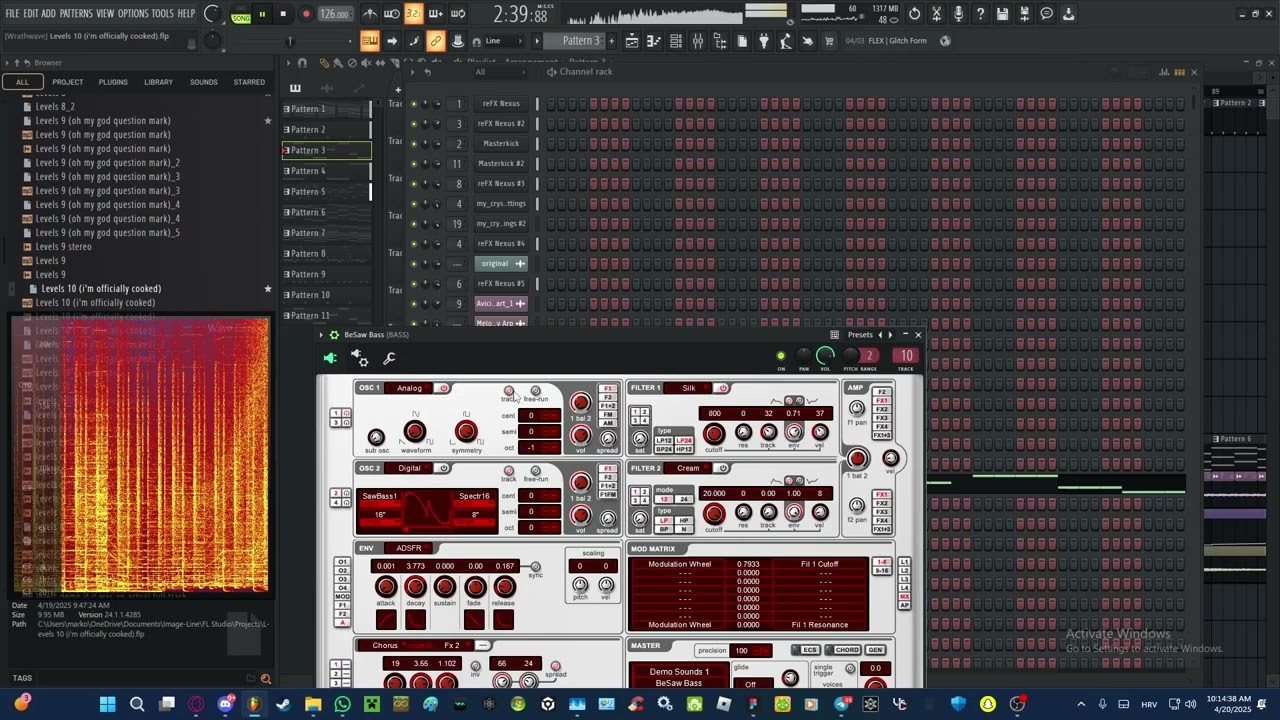Click the BeSaw VOL knob

(x=825, y=355)
